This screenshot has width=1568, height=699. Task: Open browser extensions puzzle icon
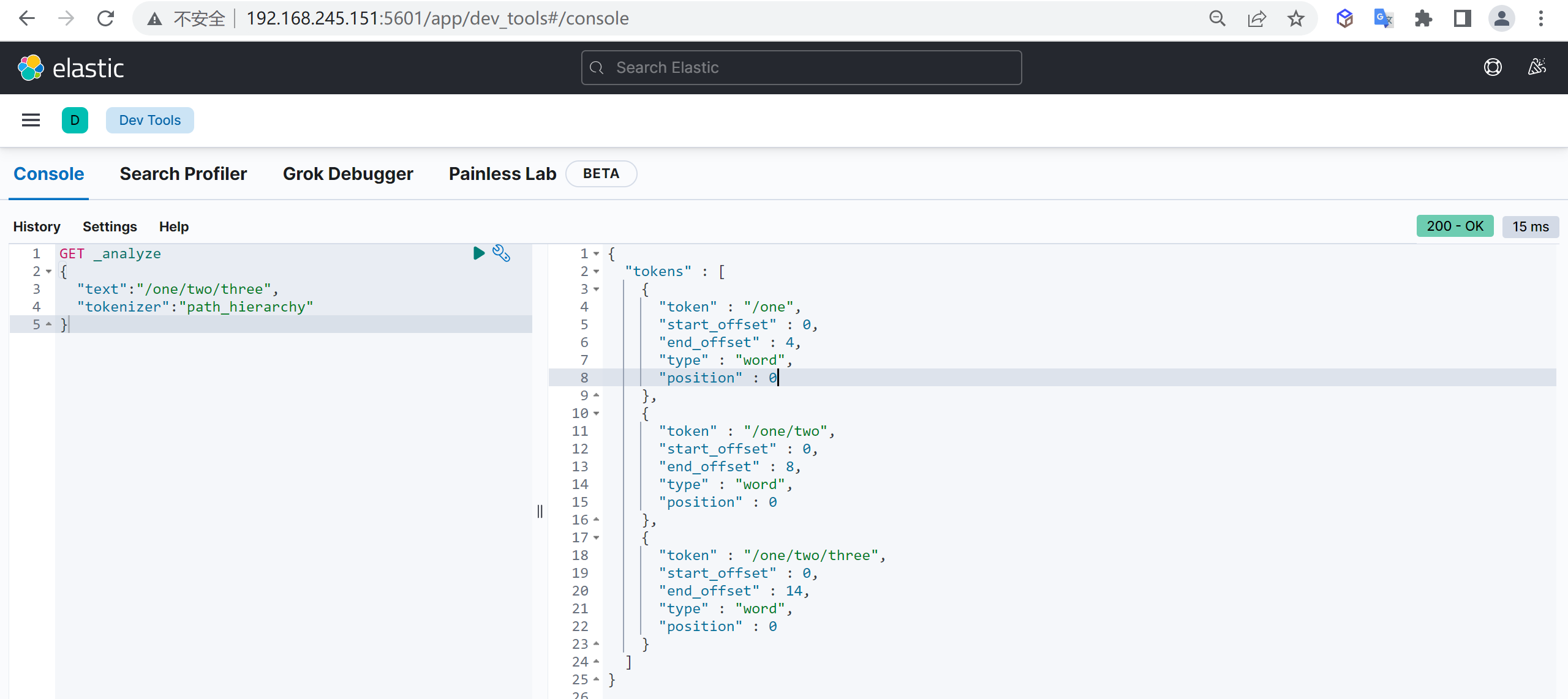click(x=1423, y=18)
